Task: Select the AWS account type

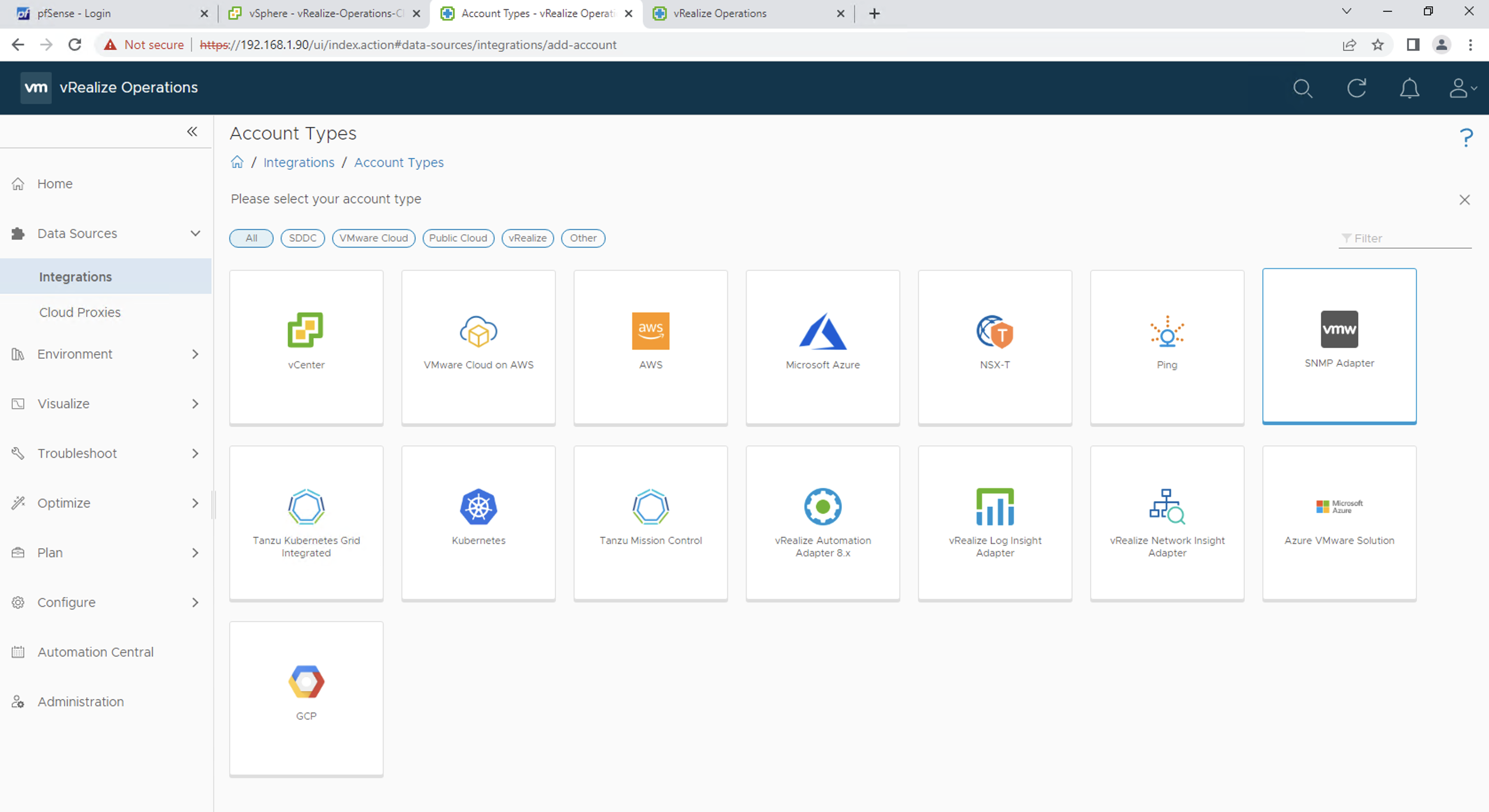Action: [x=650, y=347]
